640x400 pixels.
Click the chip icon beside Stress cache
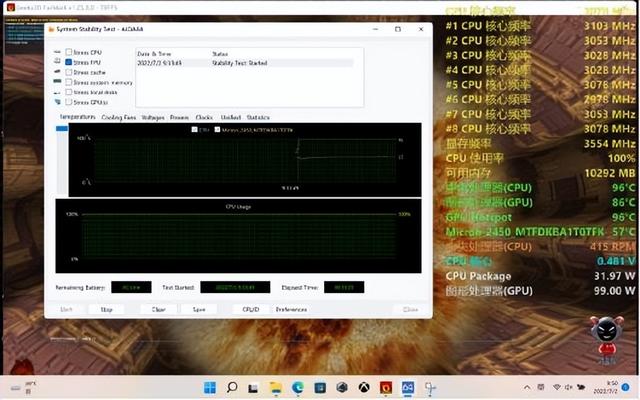point(58,71)
